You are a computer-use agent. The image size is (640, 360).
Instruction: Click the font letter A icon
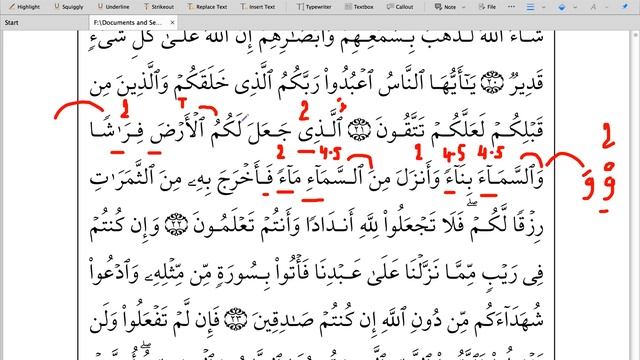click(x=593, y=7)
